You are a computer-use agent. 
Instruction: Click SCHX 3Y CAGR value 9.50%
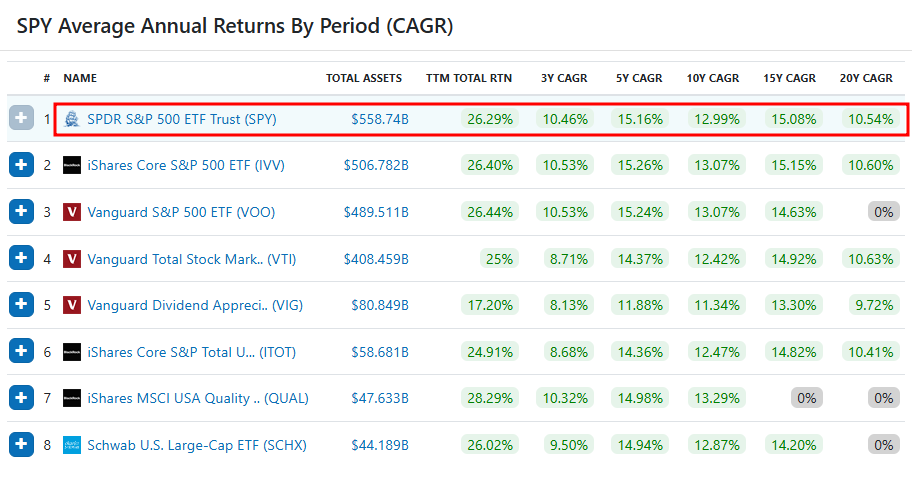(569, 445)
